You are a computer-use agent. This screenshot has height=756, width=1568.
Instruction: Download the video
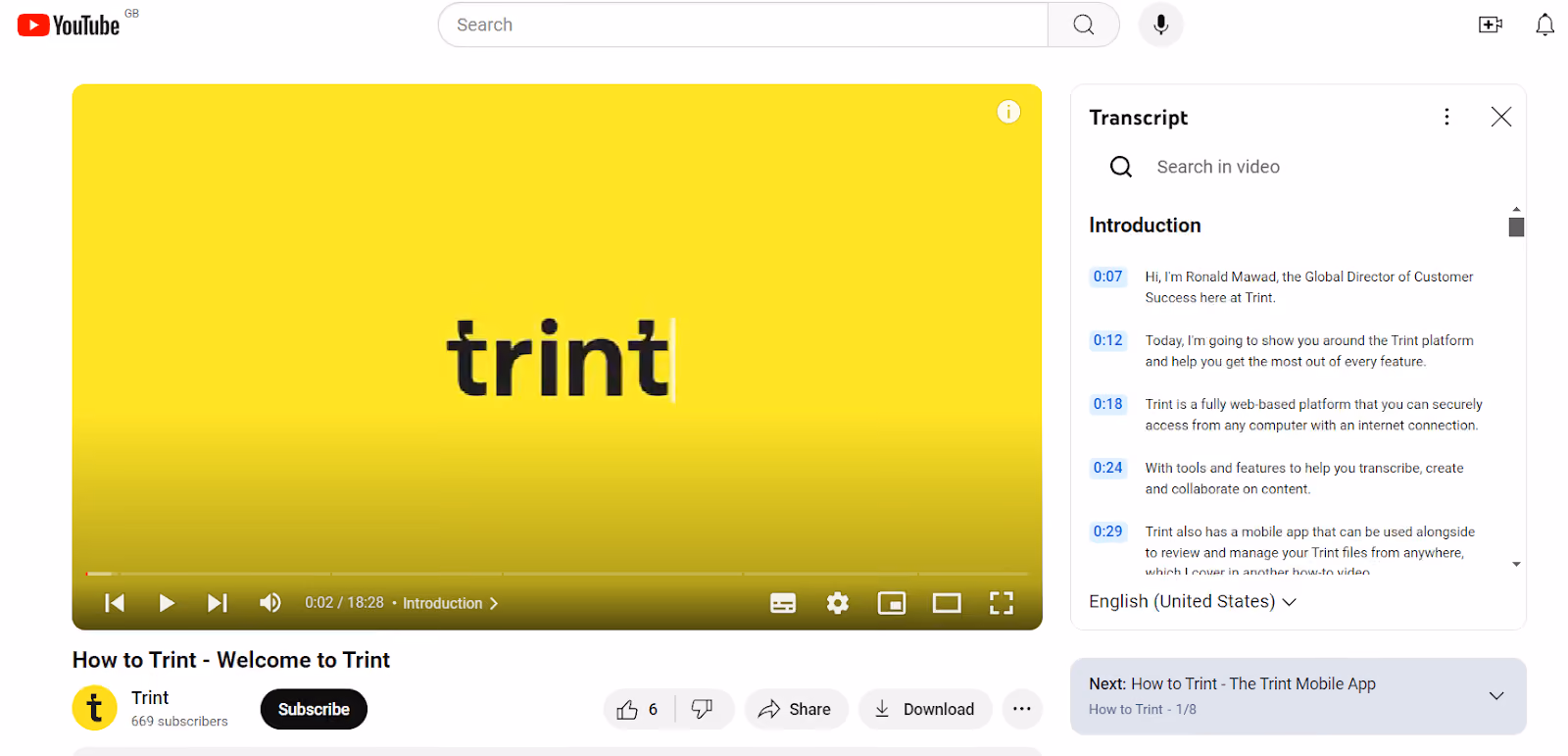(925, 709)
